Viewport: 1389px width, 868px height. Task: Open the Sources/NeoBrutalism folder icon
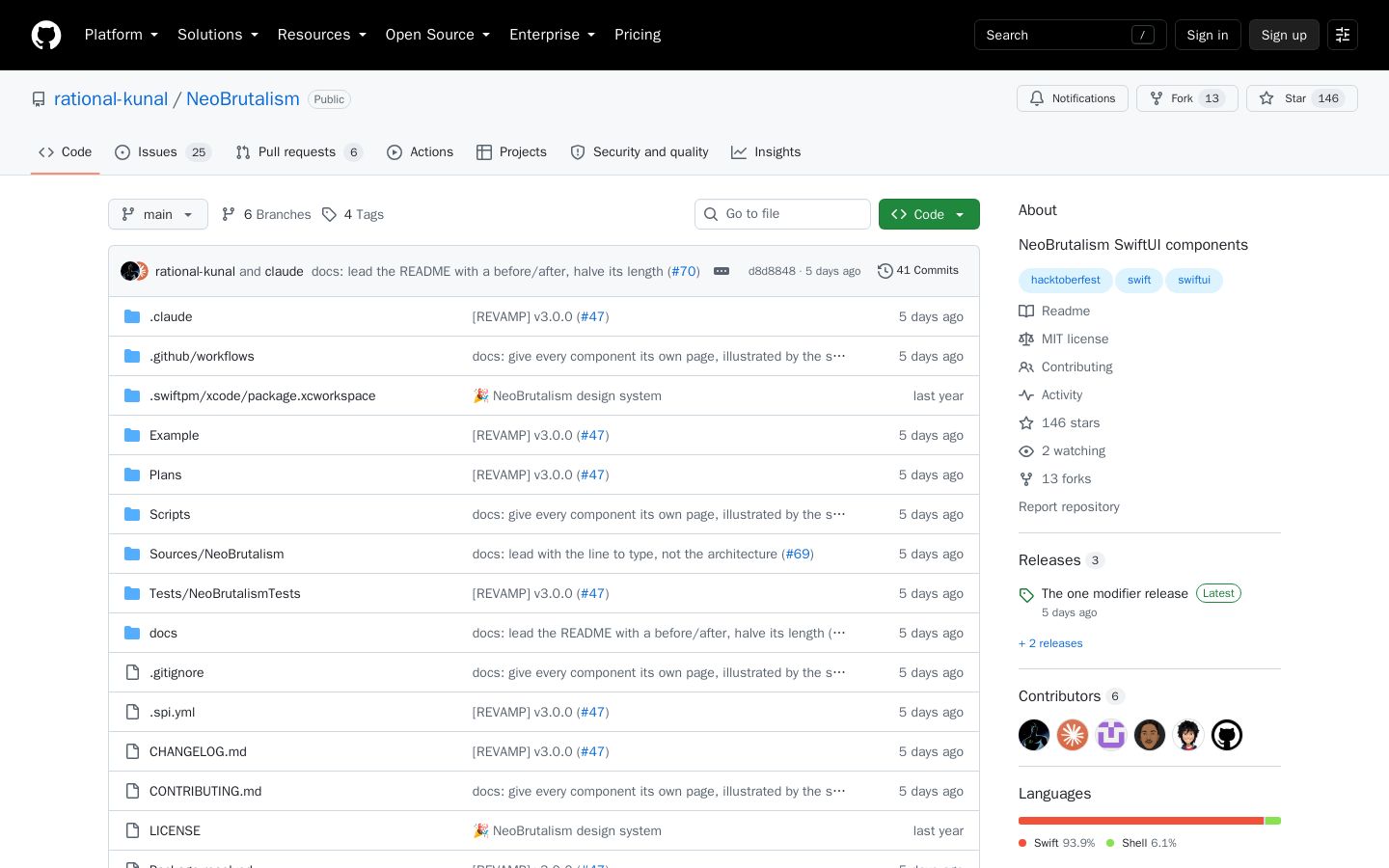tap(132, 554)
